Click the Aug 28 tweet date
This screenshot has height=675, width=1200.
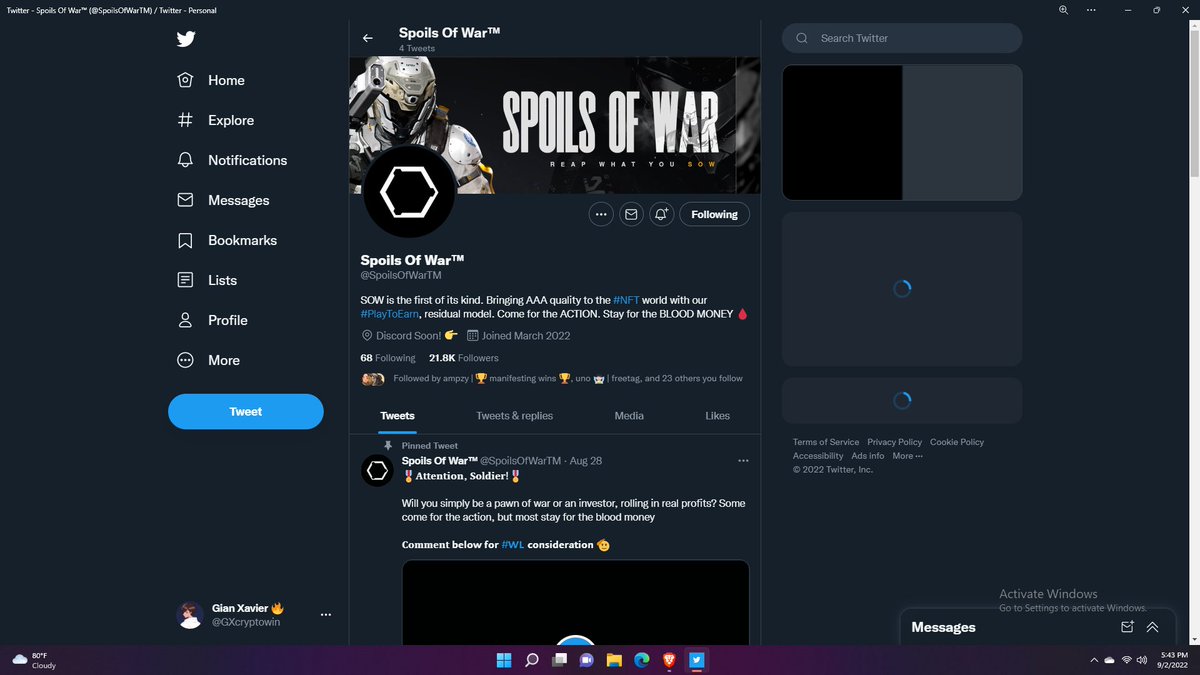(x=585, y=461)
